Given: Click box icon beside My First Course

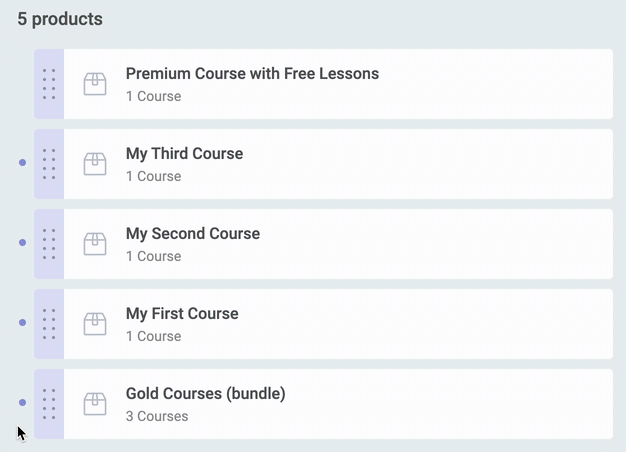Looking at the screenshot, I should pos(95,324).
